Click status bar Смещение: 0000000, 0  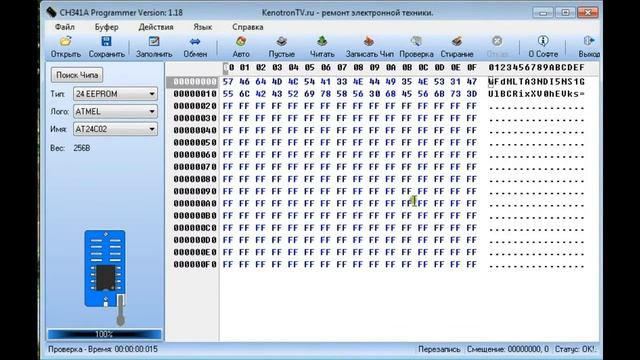pyautogui.click(x=508, y=349)
